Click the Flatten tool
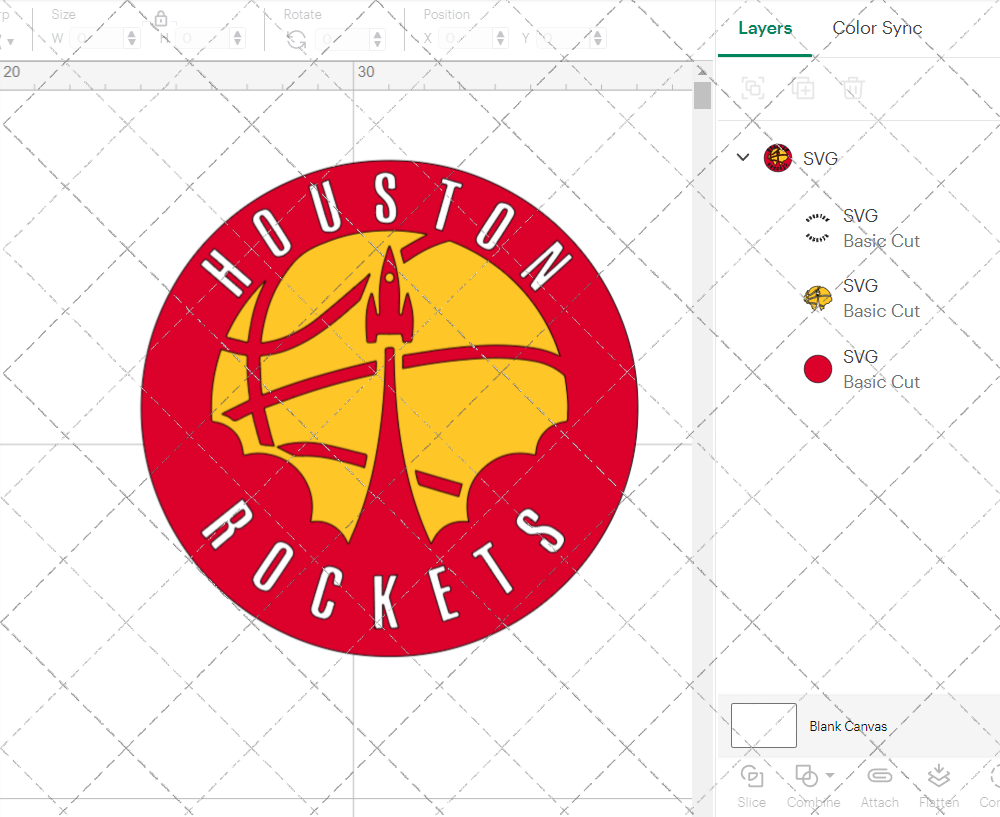1000x817 pixels. [939, 785]
